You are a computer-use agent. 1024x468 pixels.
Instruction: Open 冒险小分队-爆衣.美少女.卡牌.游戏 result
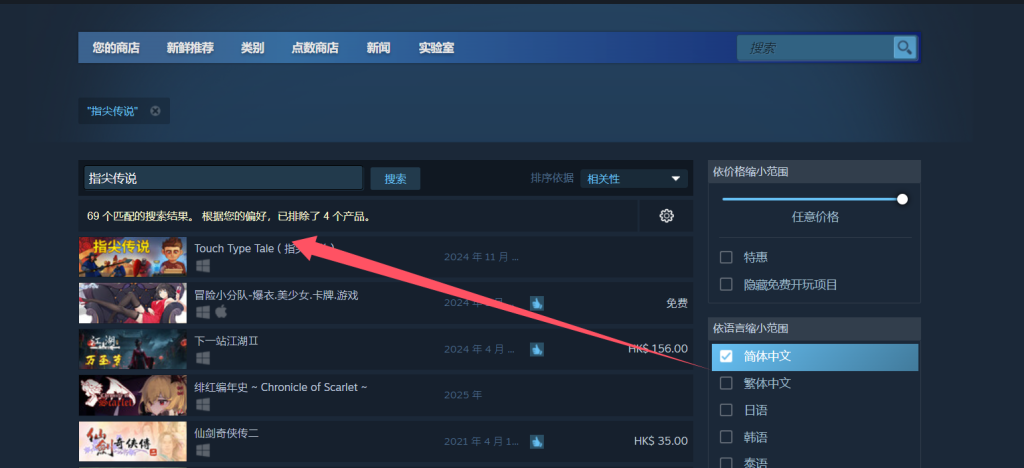click(x=385, y=303)
